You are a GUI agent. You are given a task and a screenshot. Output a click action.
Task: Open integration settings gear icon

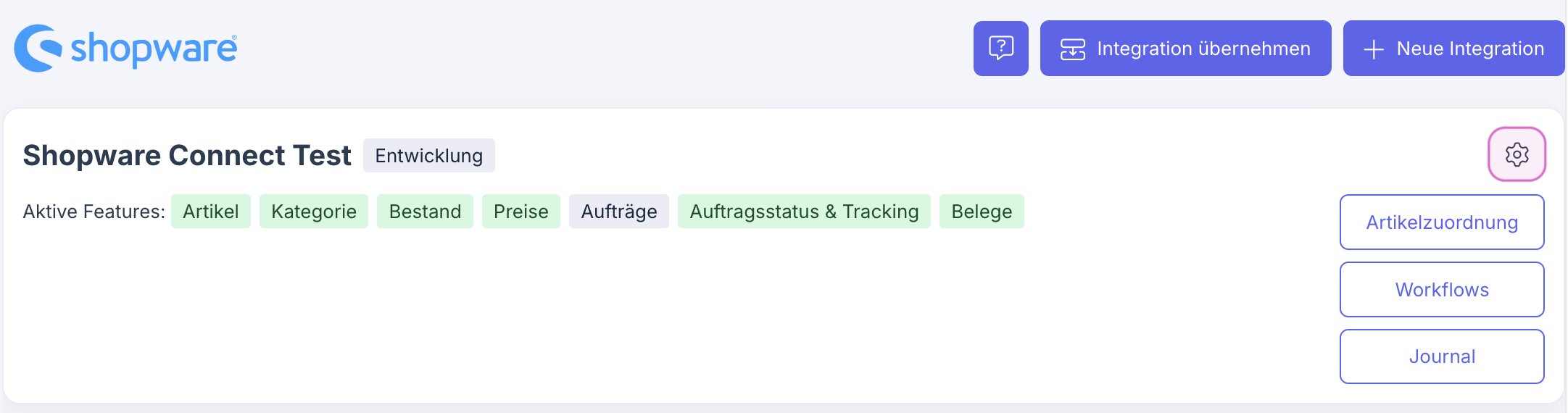(1517, 154)
